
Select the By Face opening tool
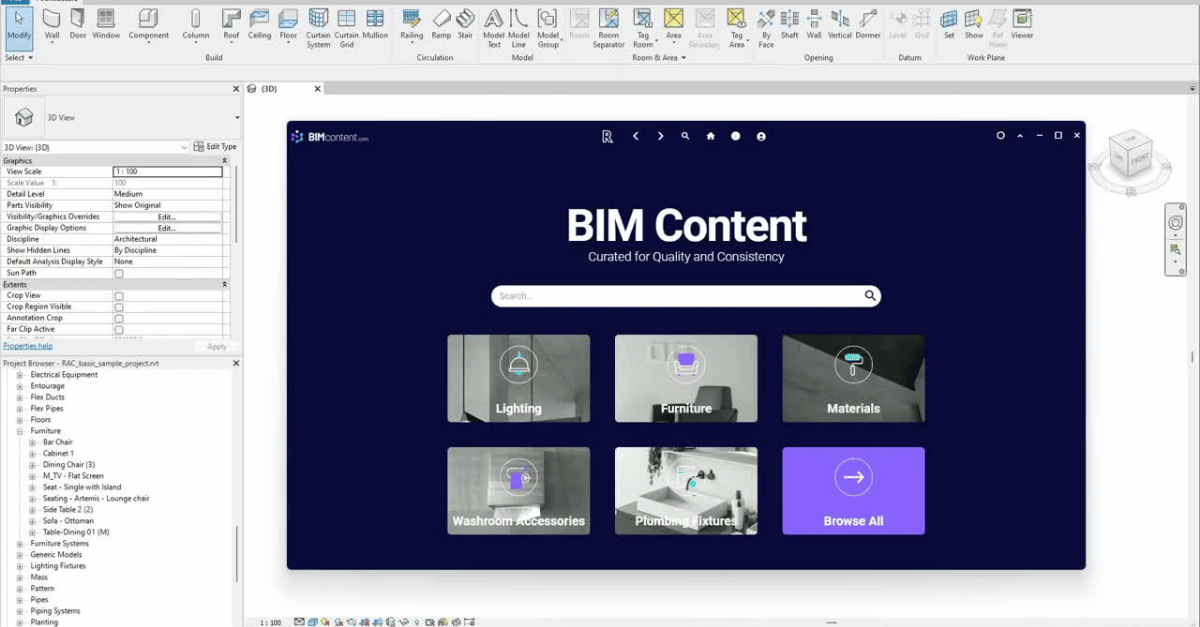[x=766, y=28]
